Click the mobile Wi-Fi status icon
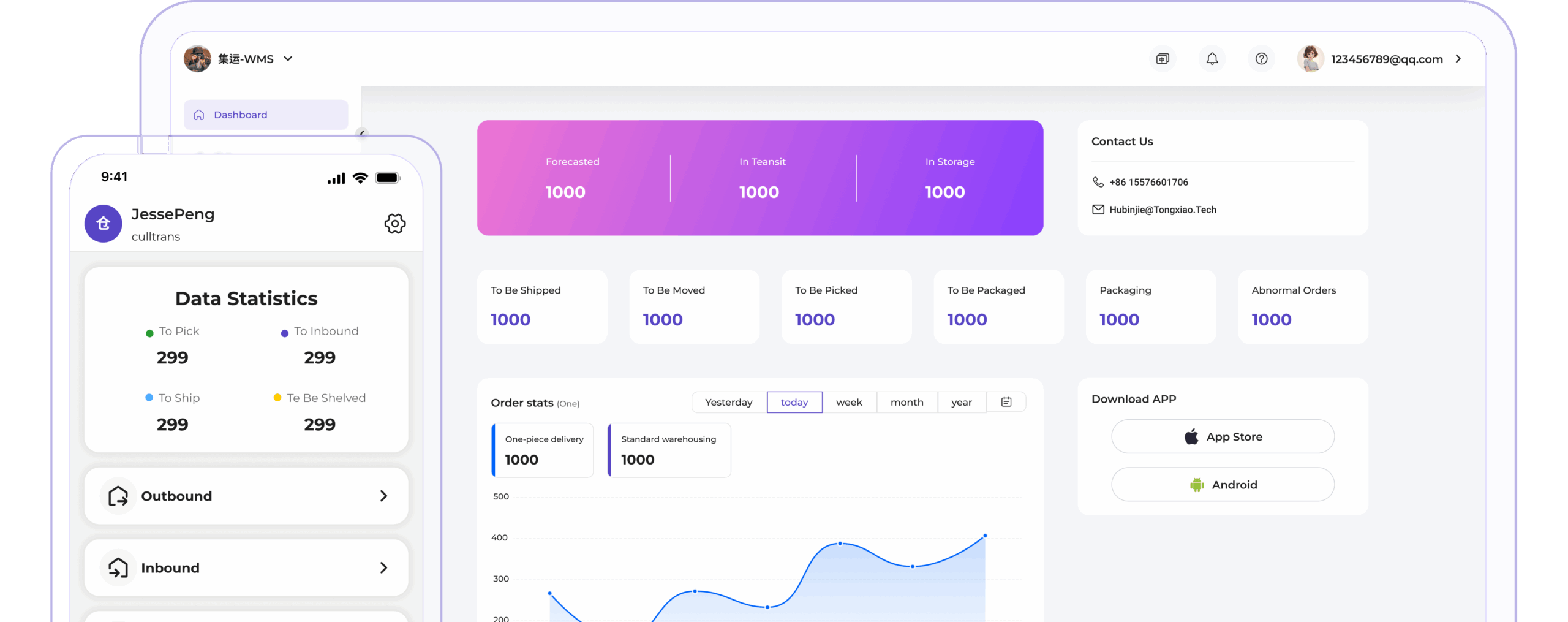 pyautogui.click(x=361, y=178)
